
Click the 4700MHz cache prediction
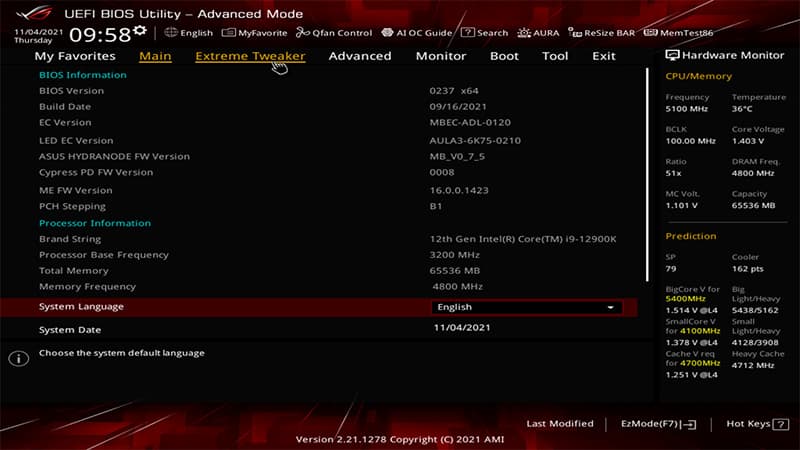tap(699, 363)
